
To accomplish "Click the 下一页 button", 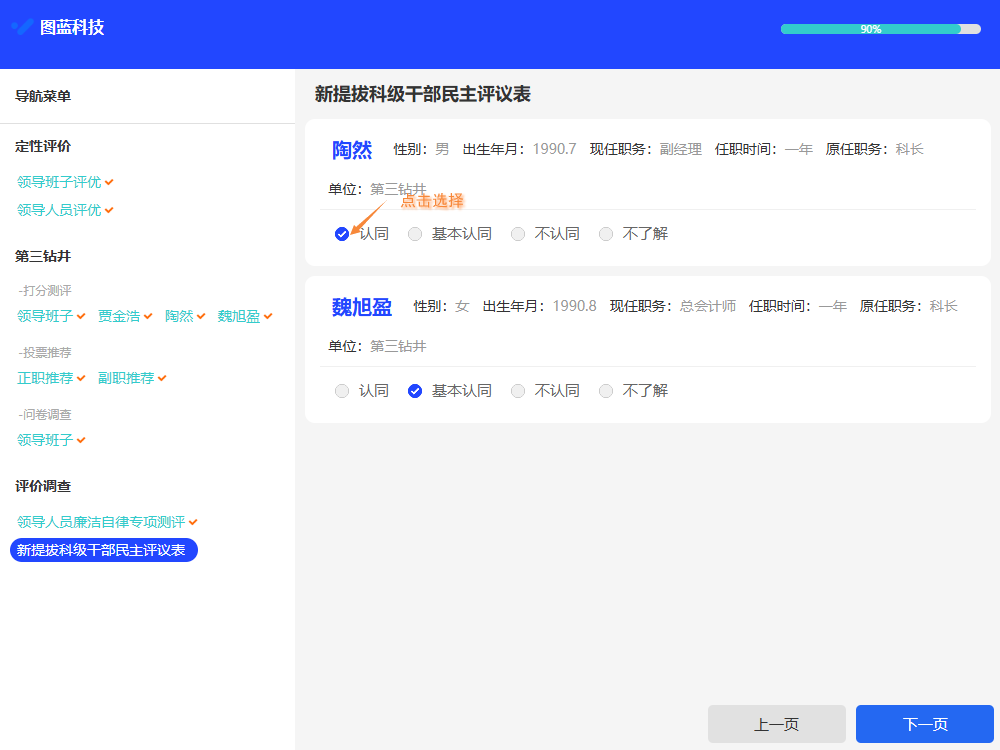I will point(925,723).
